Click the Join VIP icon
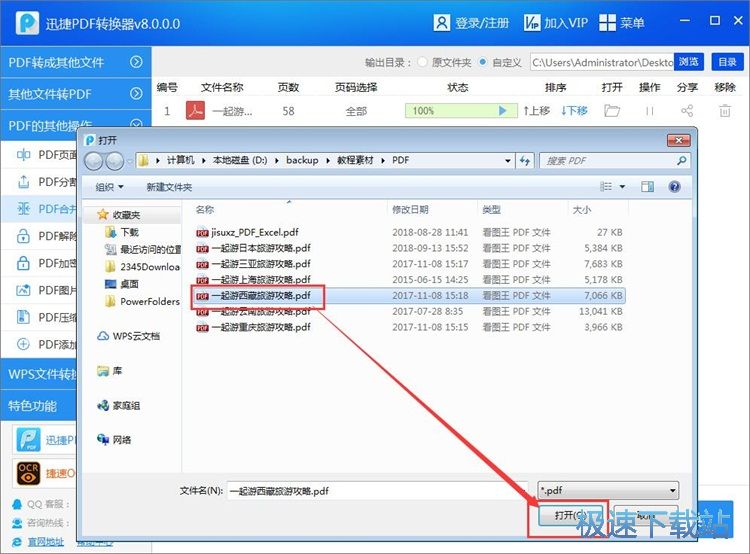Viewport: 750px width, 554px height. coord(531,22)
